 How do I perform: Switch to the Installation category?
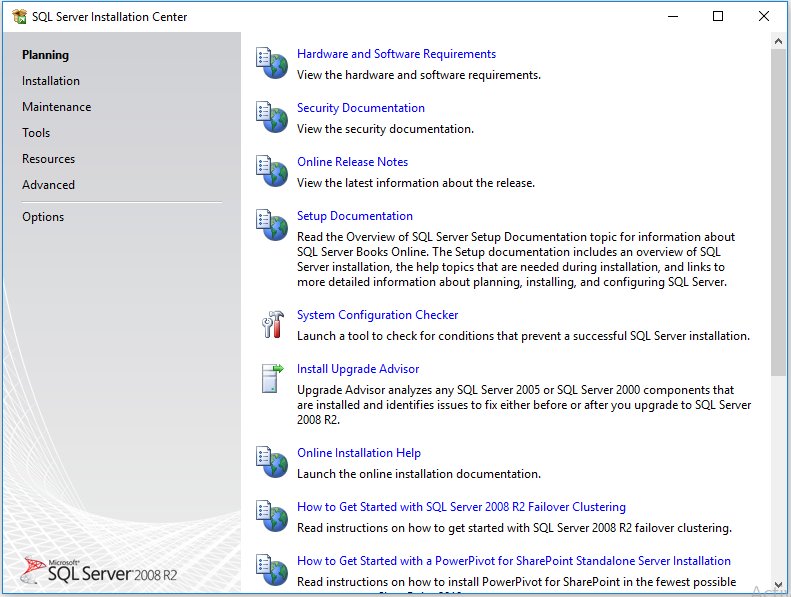[51, 81]
